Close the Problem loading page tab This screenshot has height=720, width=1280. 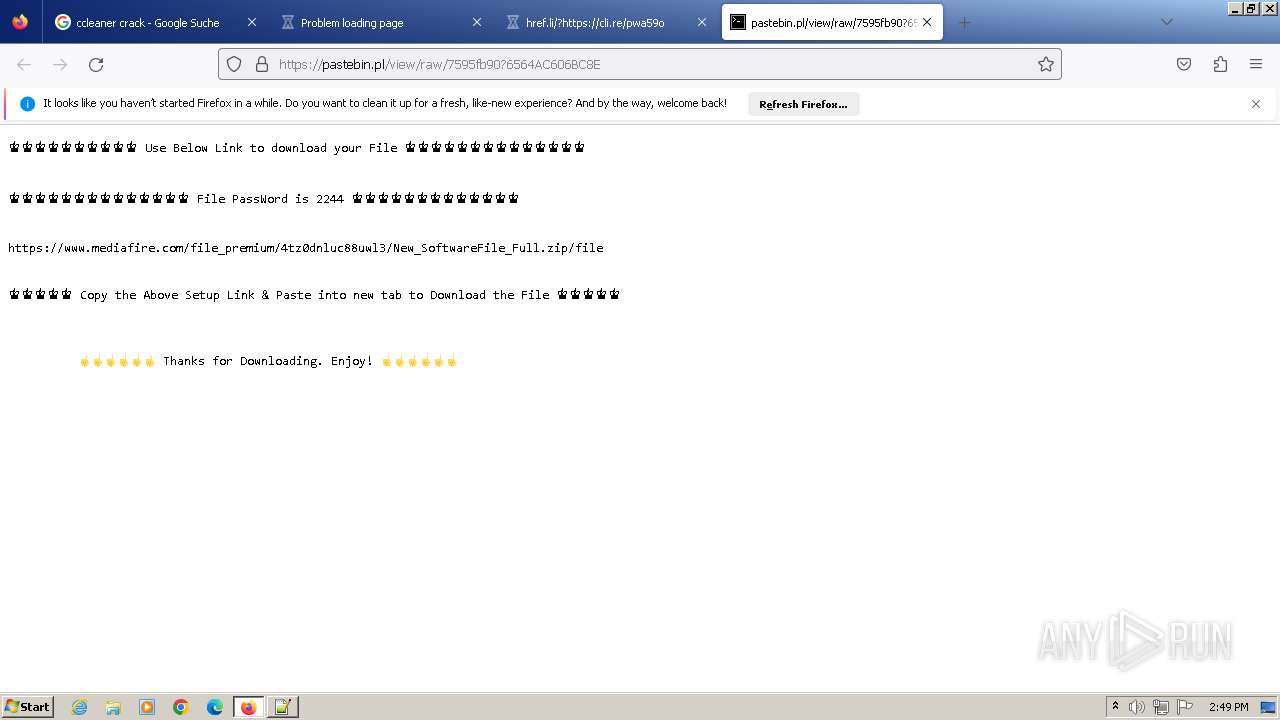coord(476,22)
